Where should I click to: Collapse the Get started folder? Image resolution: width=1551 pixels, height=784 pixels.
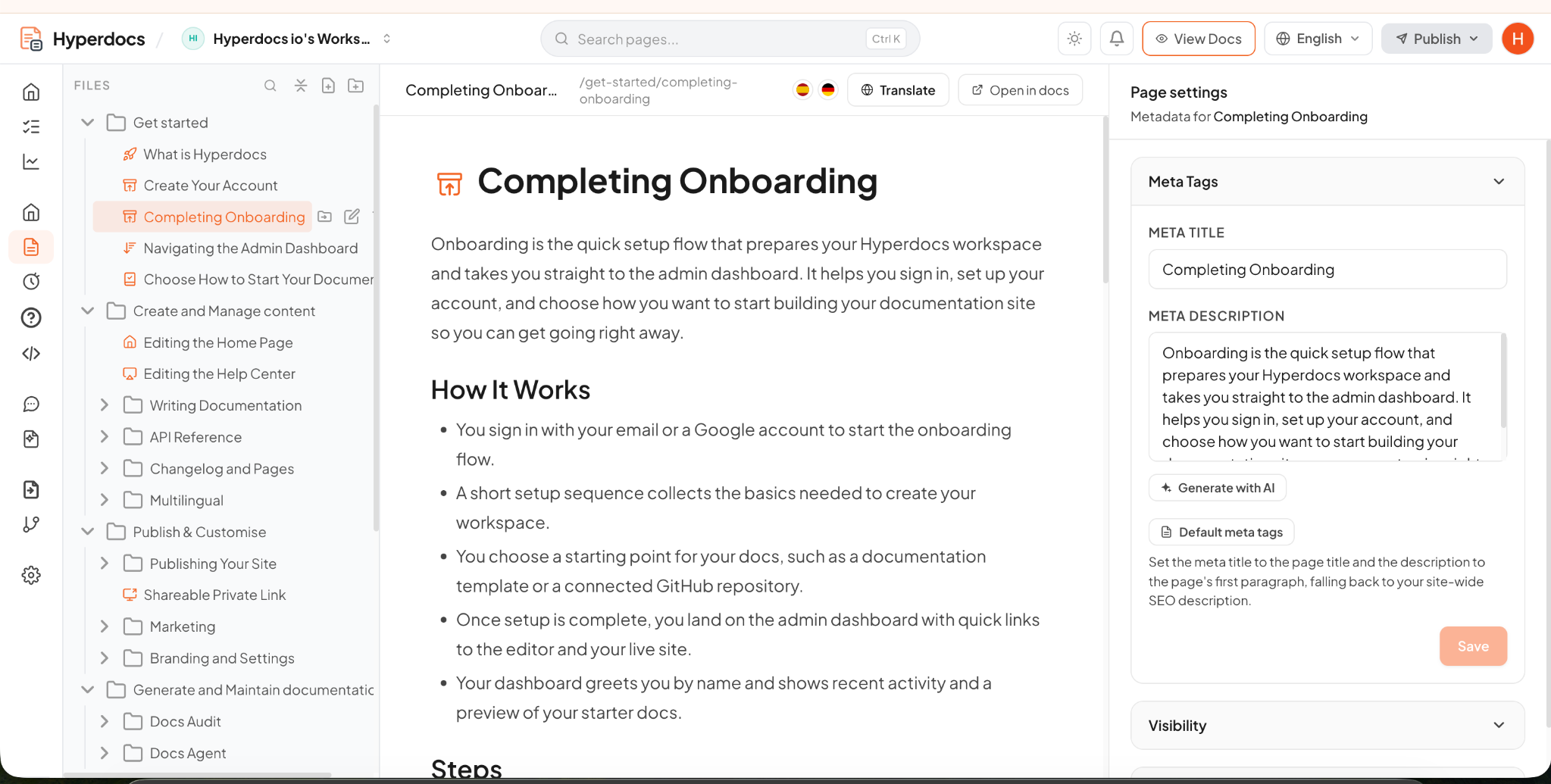tap(88, 123)
